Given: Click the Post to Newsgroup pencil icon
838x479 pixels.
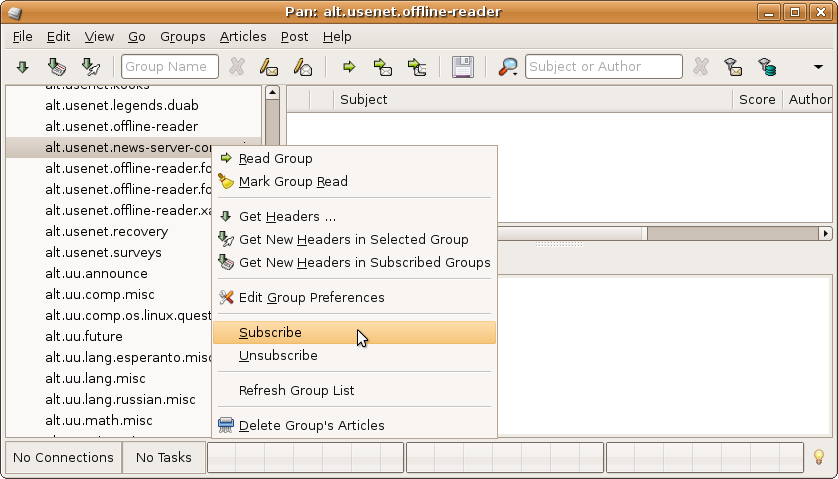Looking at the screenshot, I should point(268,67).
